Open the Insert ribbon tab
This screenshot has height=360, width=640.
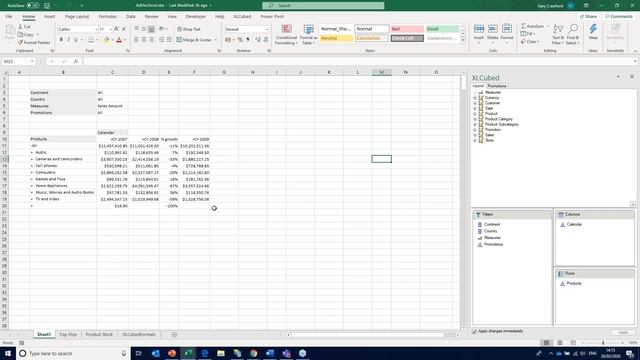(49, 17)
